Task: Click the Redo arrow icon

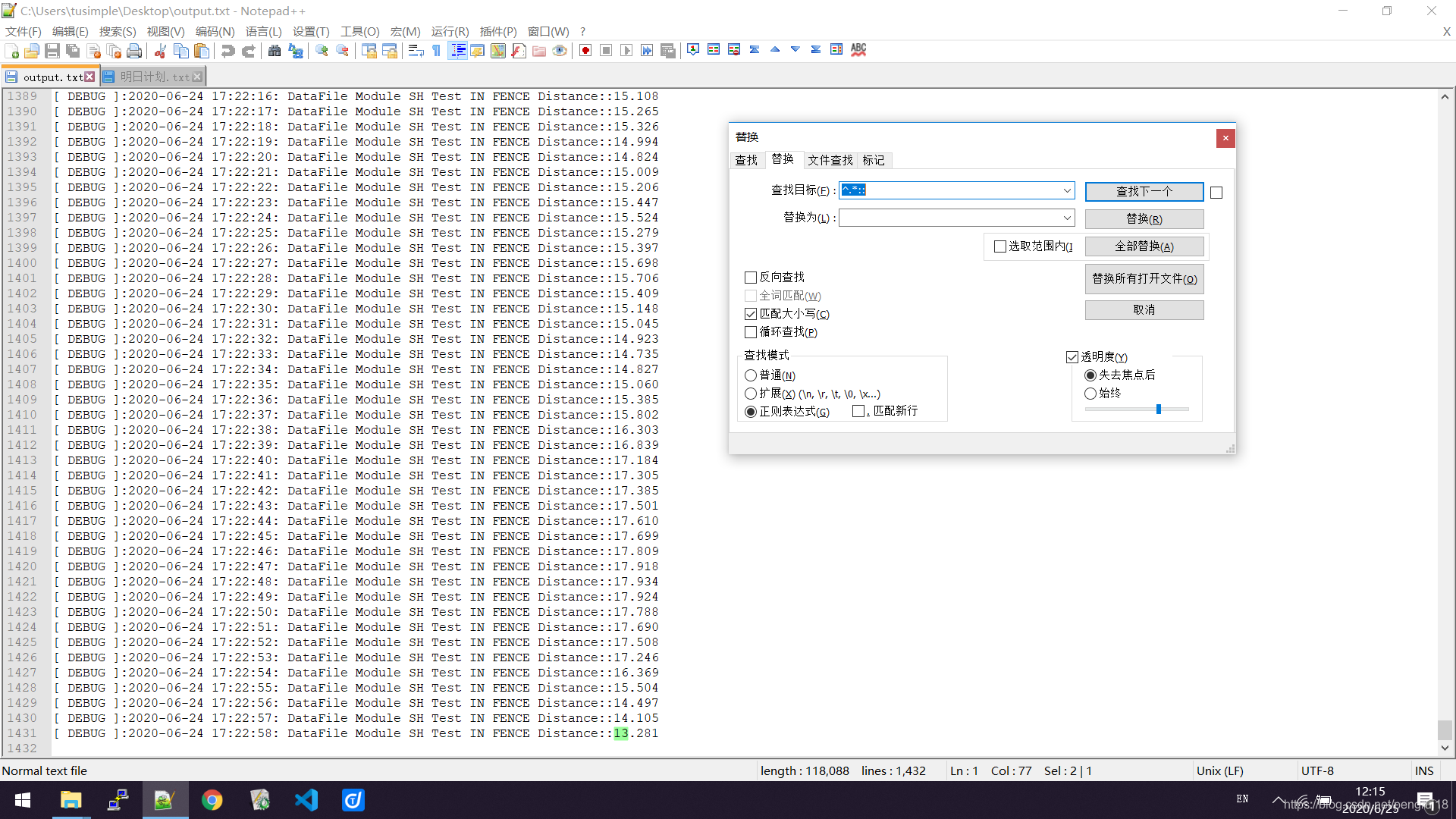Action: tap(248, 51)
